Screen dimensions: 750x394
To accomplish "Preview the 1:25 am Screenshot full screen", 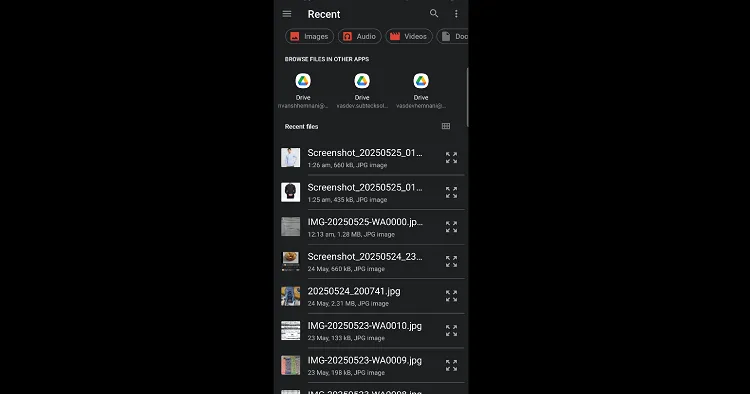I will (x=452, y=192).
